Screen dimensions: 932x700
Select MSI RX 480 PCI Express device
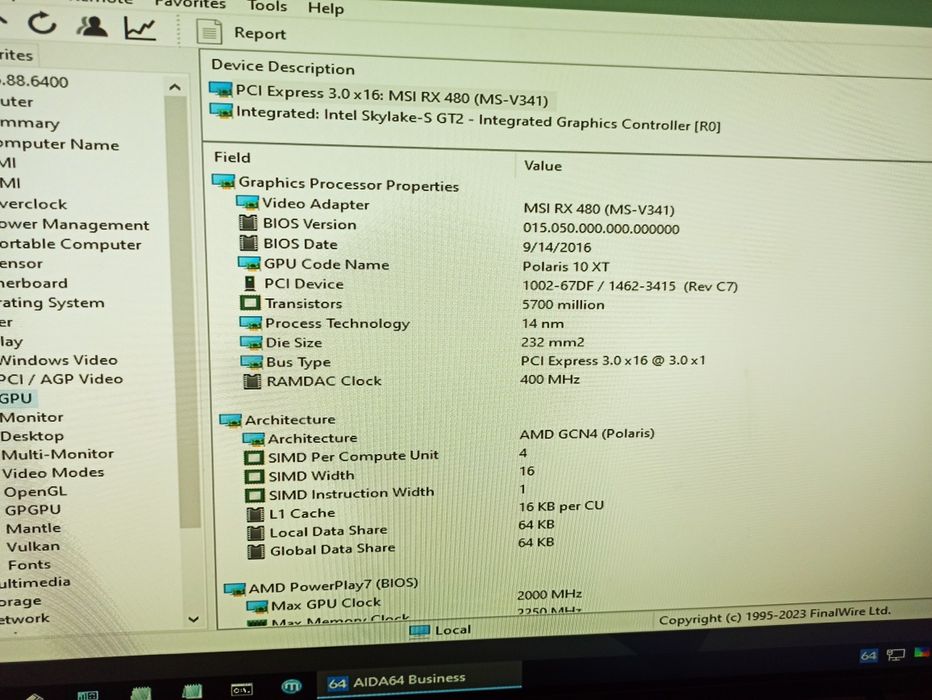pos(391,95)
